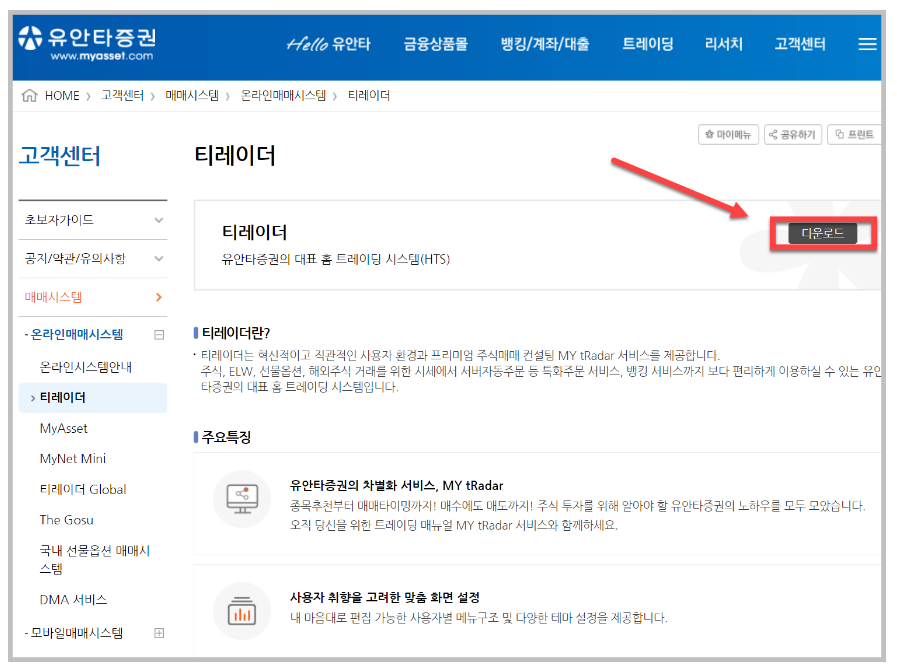This screenshot has width=897, height=669.
Task: Select 공지/약관/유의사항 in sidebar
Action: click(74, 259)
